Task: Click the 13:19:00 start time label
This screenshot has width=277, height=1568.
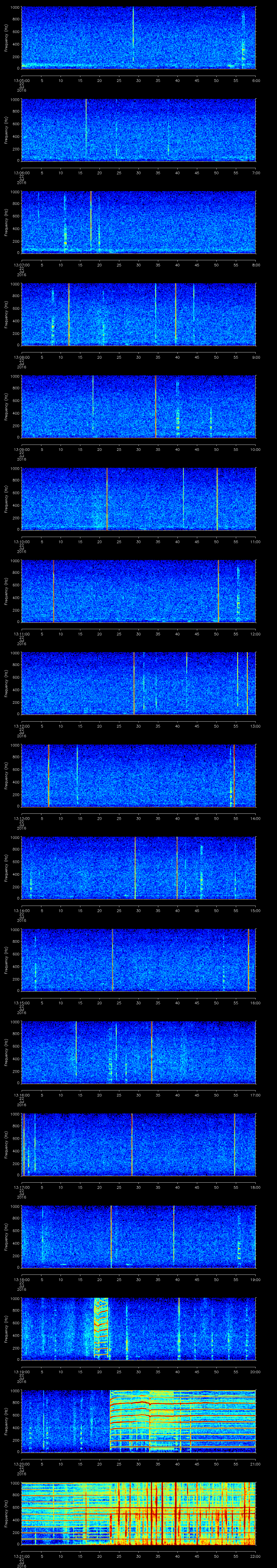Action: coord(21,1371)
